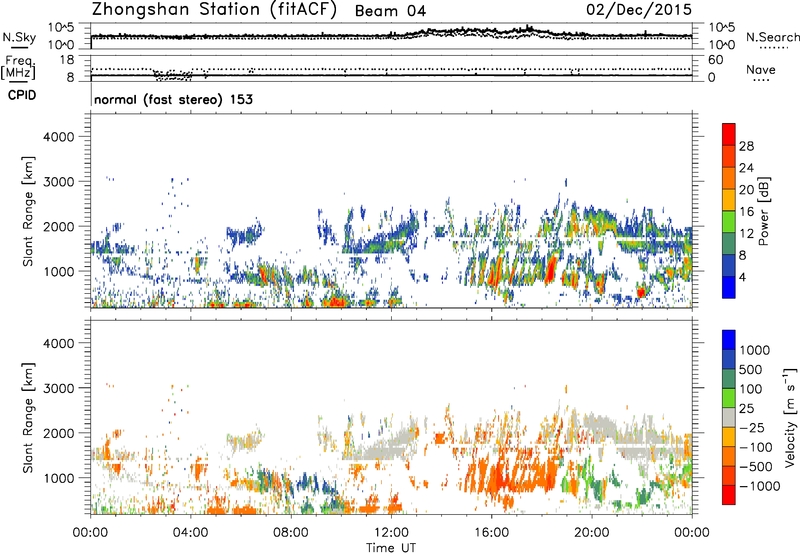Click the '16' power color bar label
The height and width of the screenshot is (554, 800).
coord(746,212)
